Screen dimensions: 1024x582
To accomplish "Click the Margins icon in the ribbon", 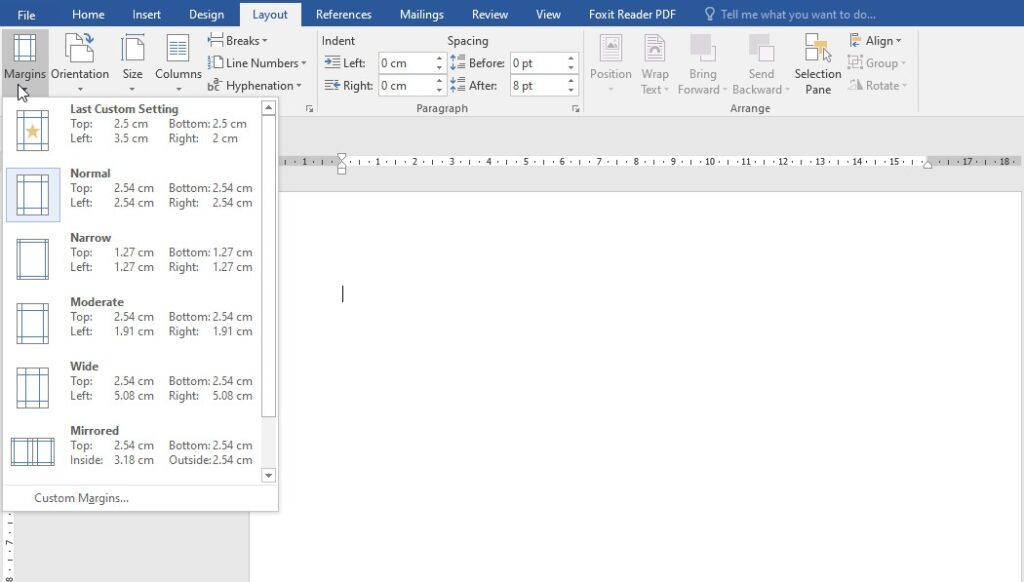I will 24,49.
